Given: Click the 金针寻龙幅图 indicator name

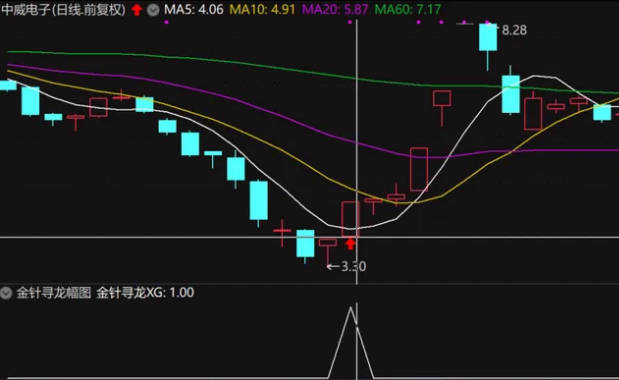Looking at the screenshot, I should 54,293.
